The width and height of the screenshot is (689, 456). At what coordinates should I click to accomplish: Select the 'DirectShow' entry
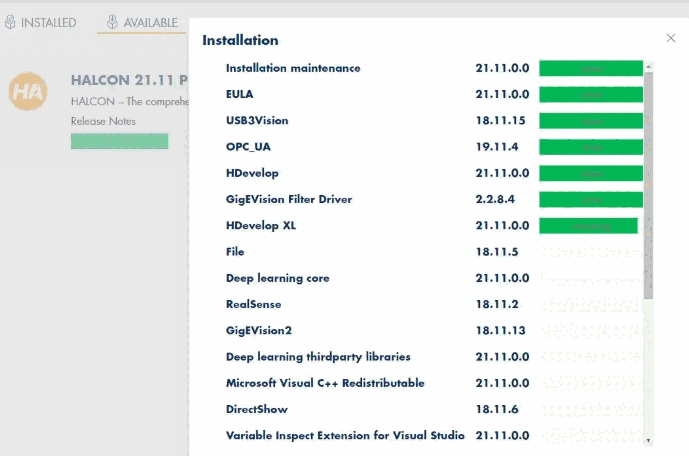click(x=257, y=409)
